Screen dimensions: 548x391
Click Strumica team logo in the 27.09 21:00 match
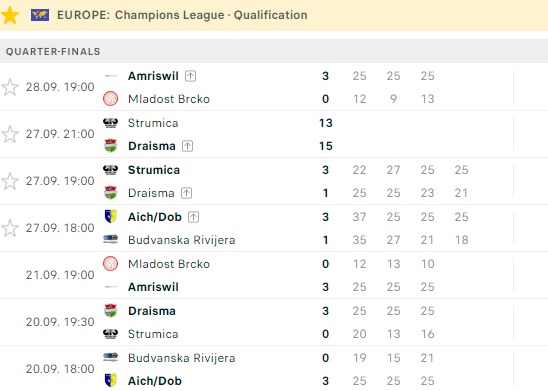[110, 123]
